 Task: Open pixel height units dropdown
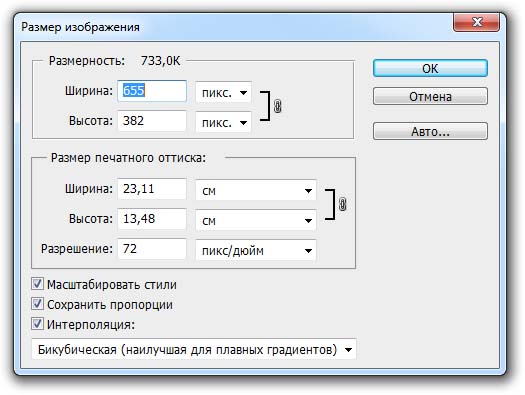(223, 123)
